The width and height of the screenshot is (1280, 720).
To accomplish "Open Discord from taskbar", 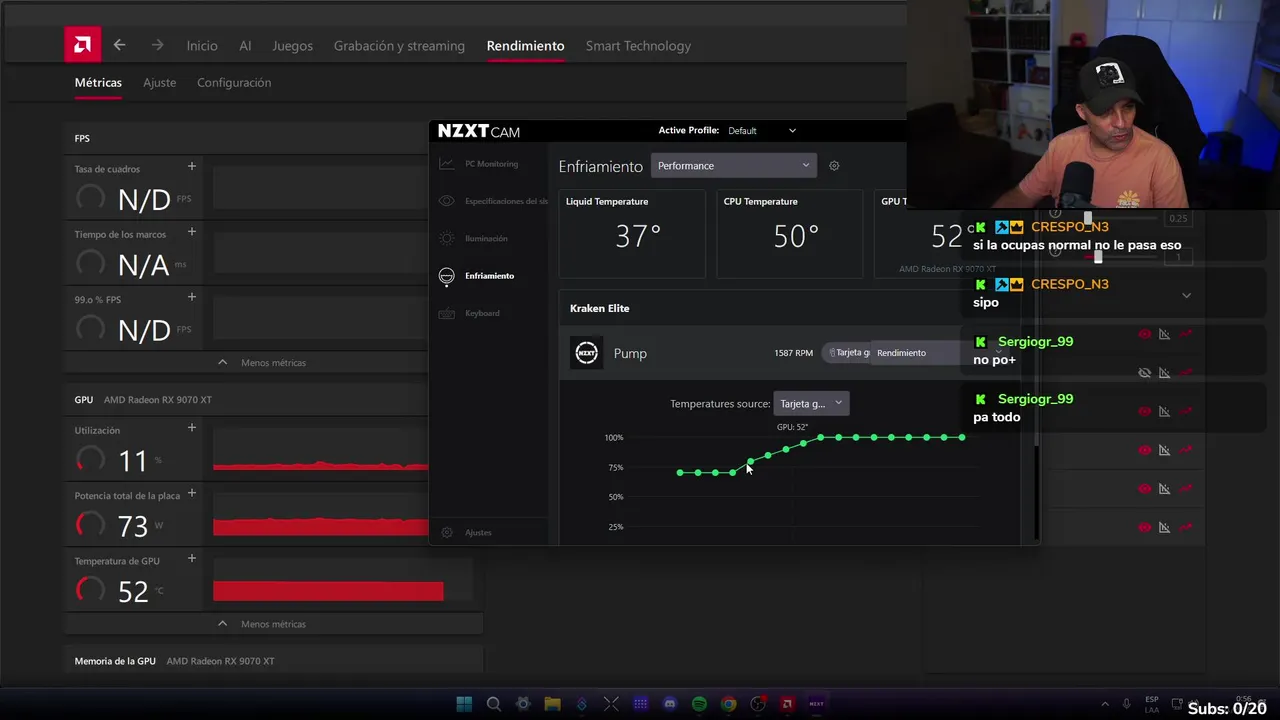I will pyautogui.click(x=670, y=704).
